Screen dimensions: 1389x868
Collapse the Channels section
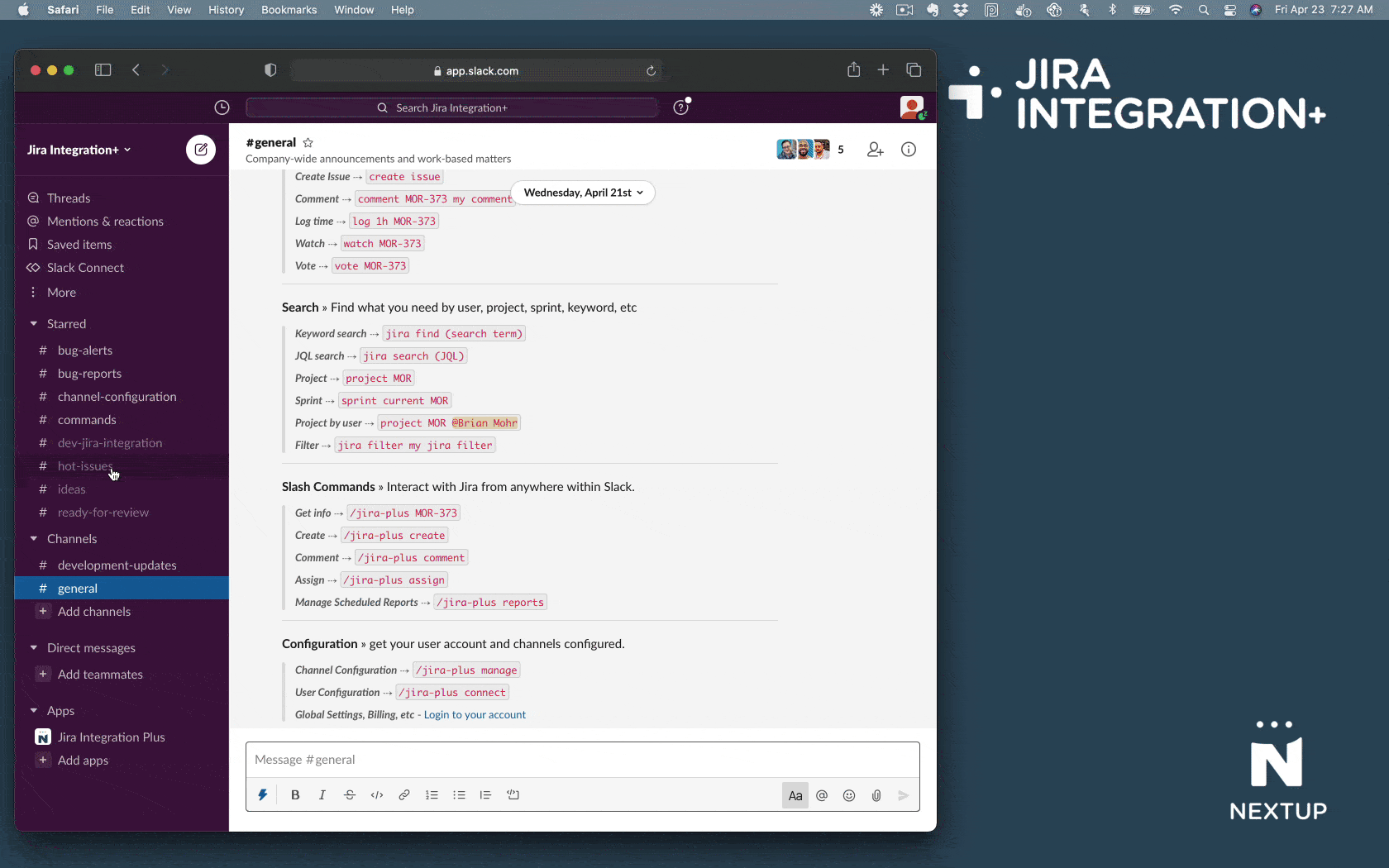point(34,539)
